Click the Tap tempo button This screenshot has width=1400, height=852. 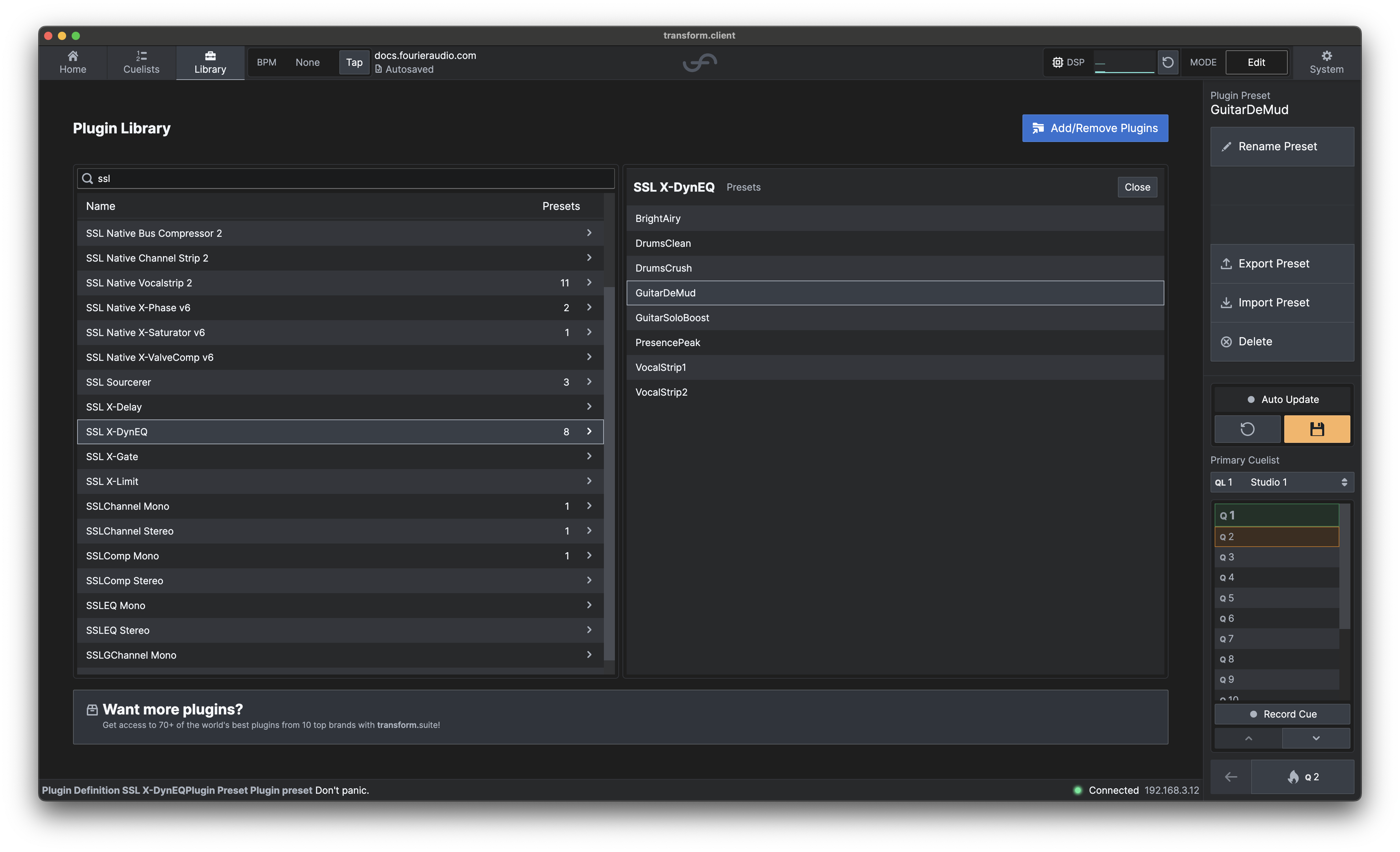tap(354, 62)
